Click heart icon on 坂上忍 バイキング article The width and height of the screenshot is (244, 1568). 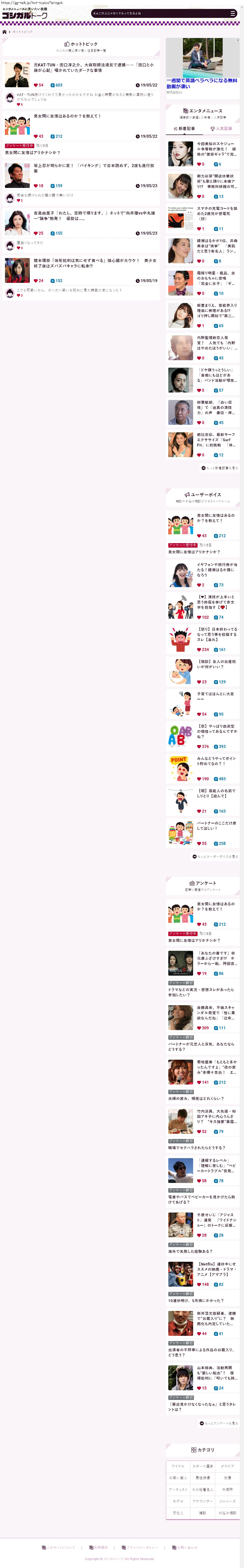point(35,186)
